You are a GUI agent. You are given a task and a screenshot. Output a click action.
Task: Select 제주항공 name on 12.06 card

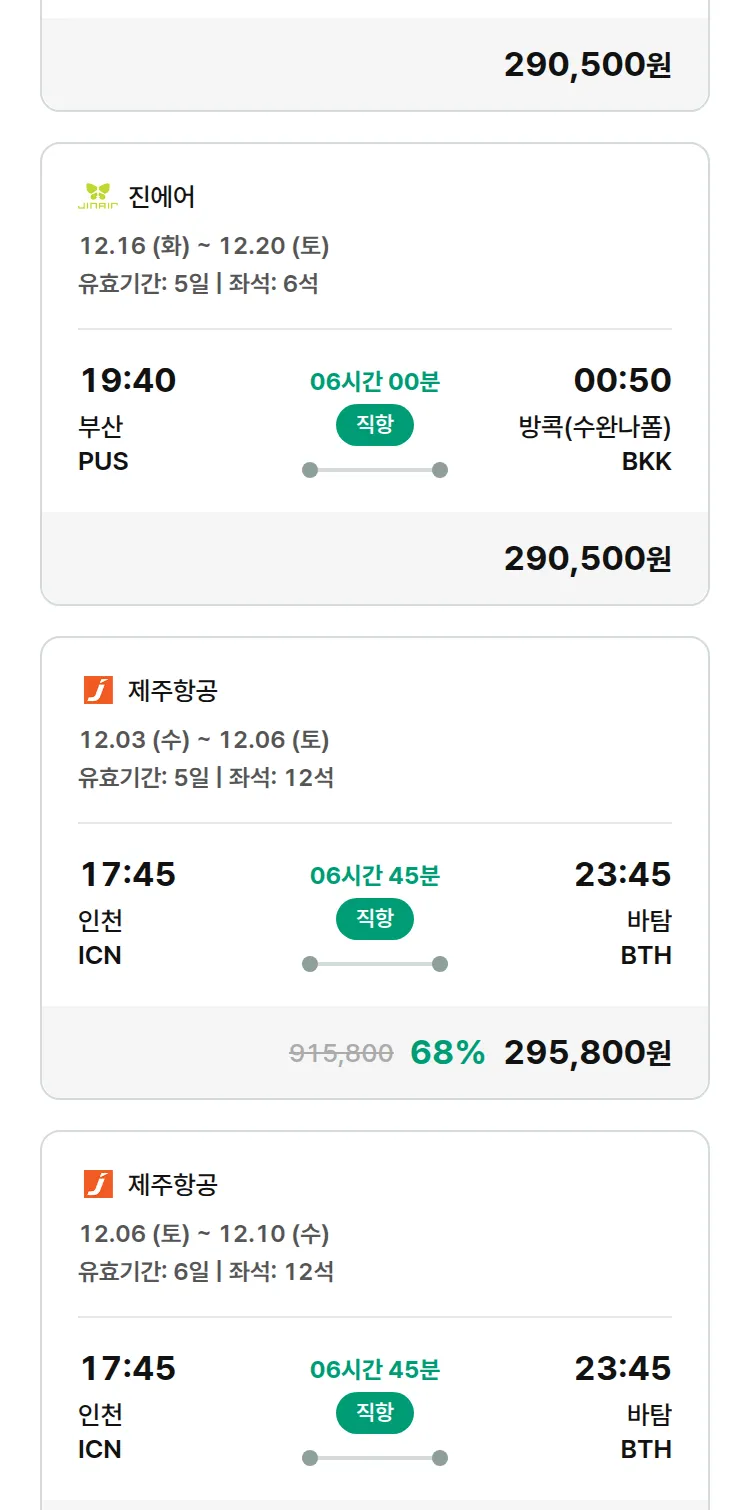pos(173,1184)
